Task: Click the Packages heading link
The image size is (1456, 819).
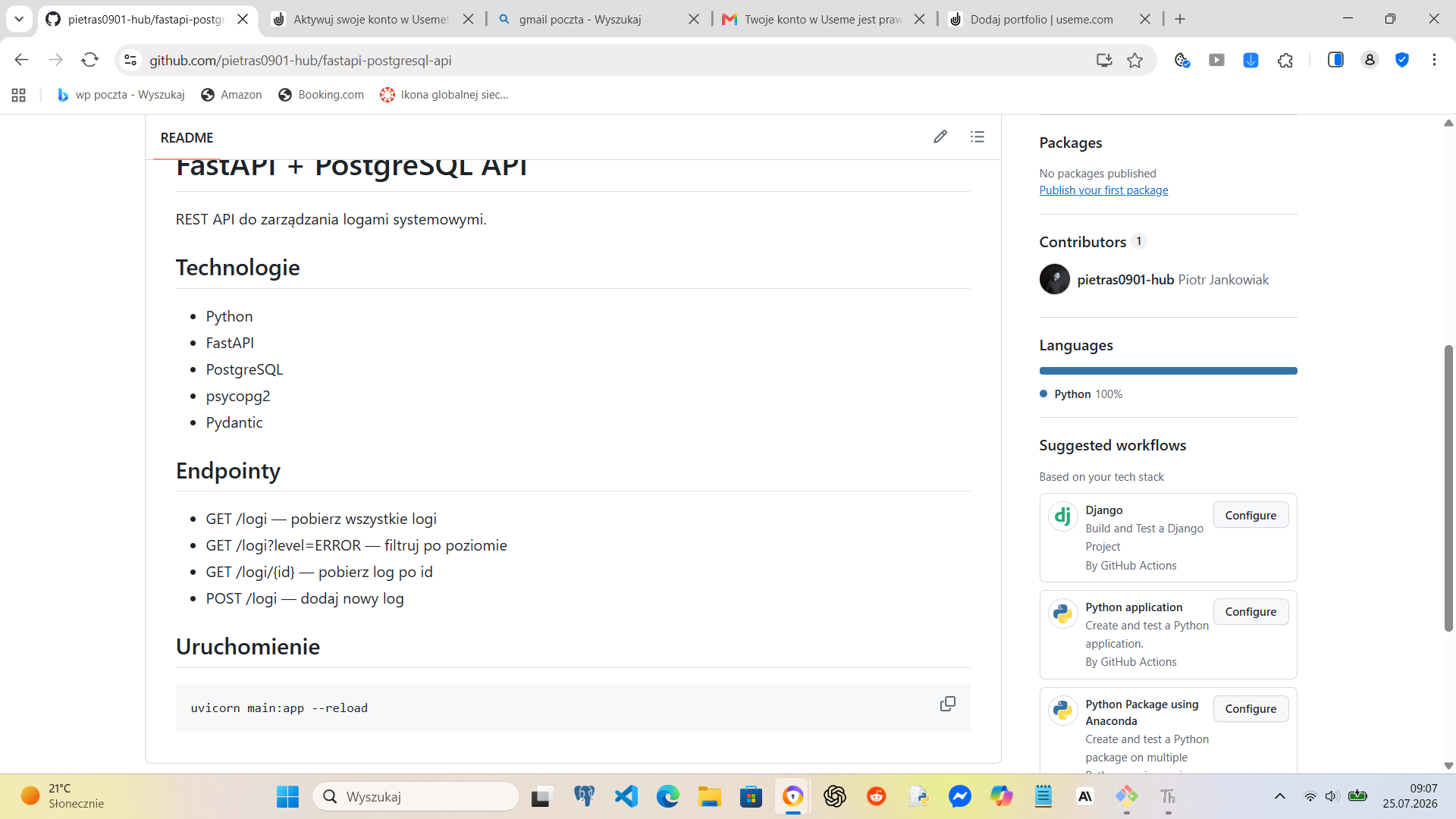Action: point(1071,143)
